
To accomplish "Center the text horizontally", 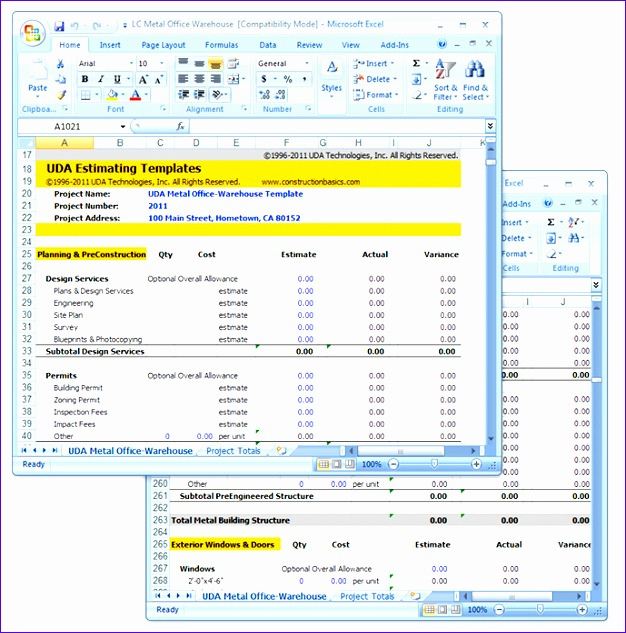I will pyautogui.click(x=199, y=79).
